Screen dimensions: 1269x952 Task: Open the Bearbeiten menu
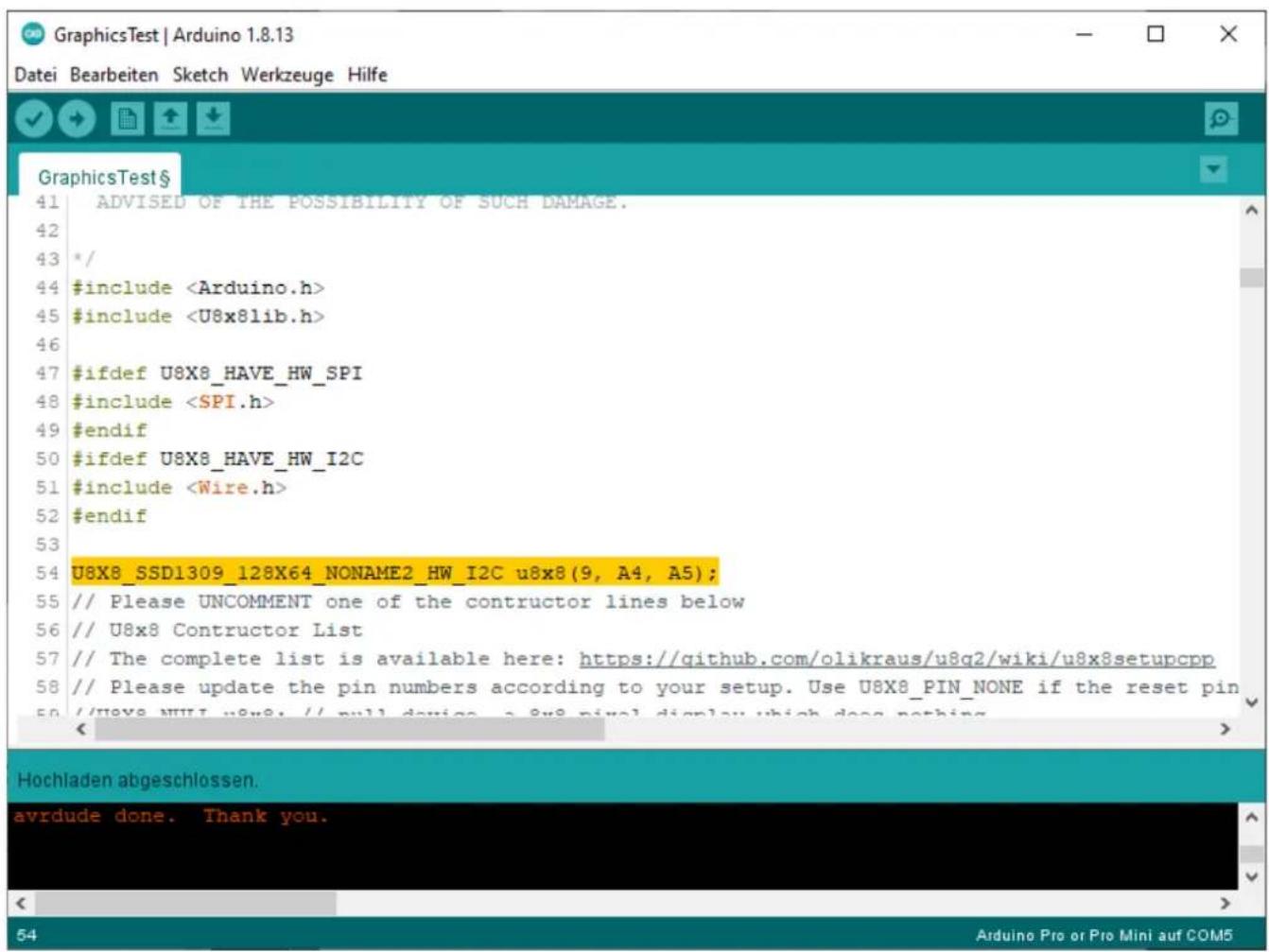[x=113, y=75]
